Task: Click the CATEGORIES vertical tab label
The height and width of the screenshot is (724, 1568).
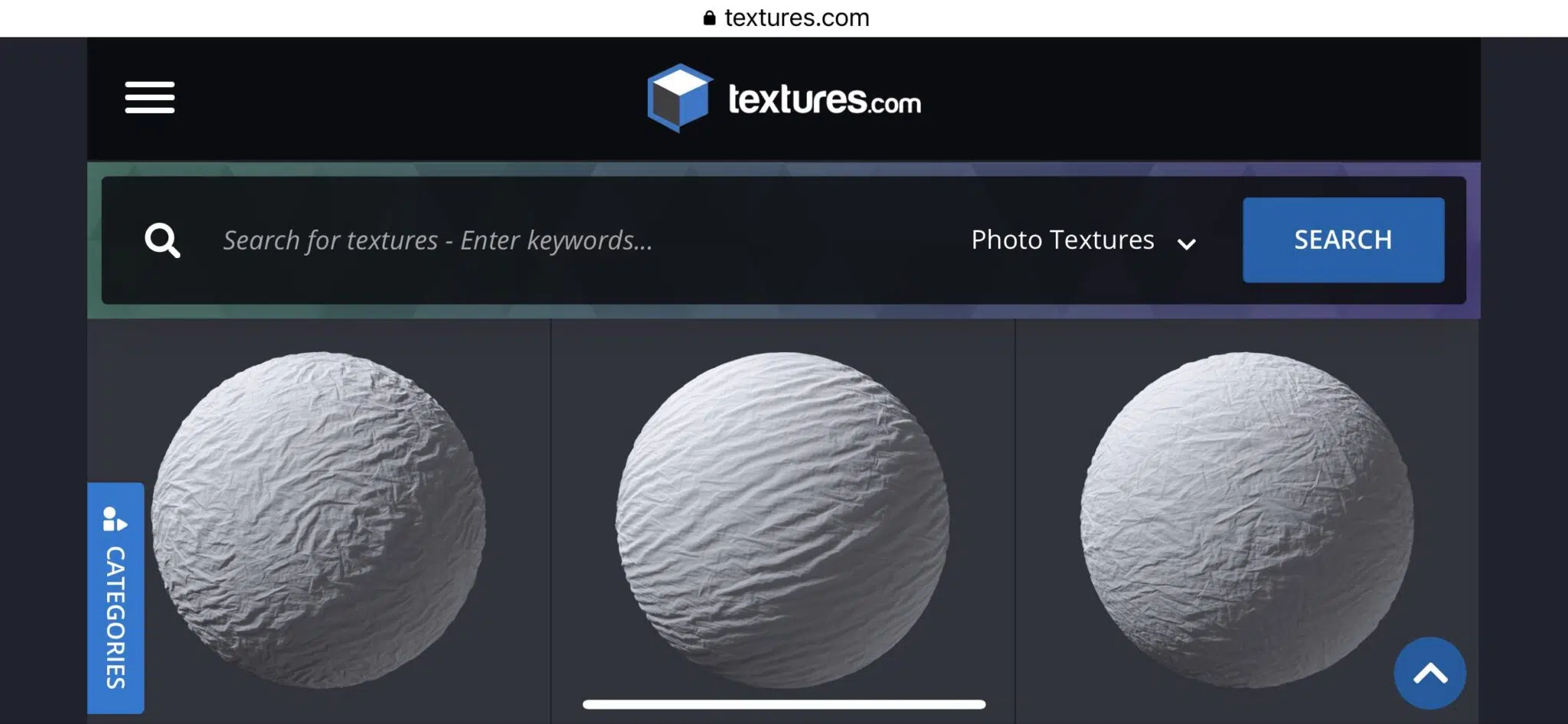Action: click(x=116, y=617)
